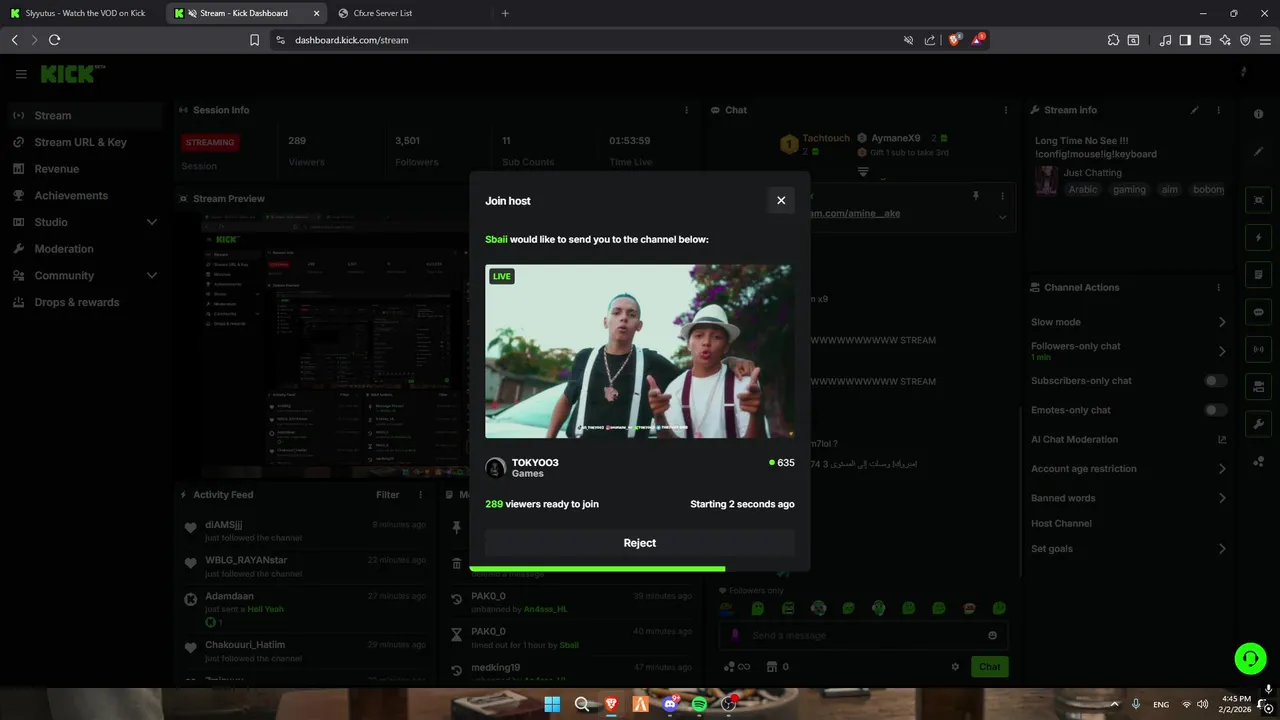Click the broadcast icon in right toolbar
This screenshot has width=1280, height=720.
(1258, 349)
